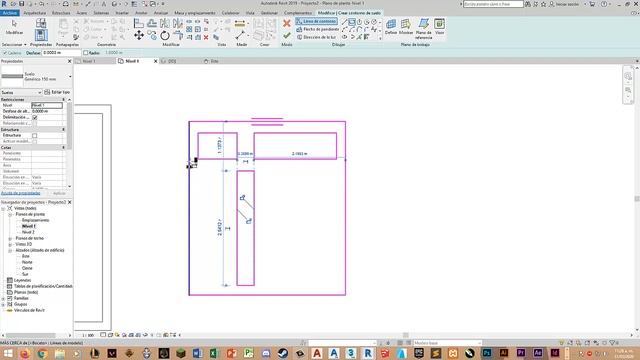Cancel sketch with red X in Modo

tap(287, 23)
